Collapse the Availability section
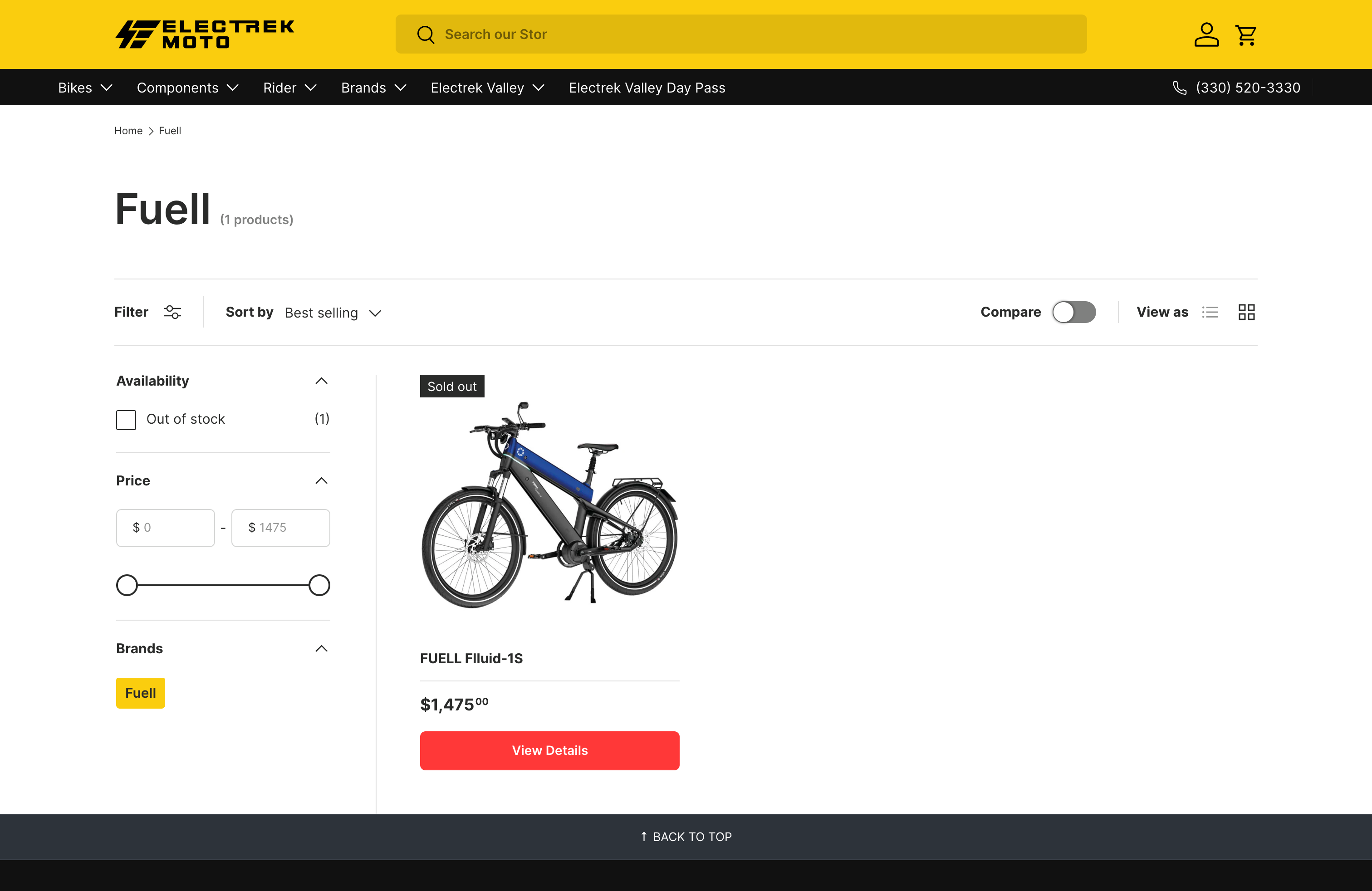The height and width of the screenshot is (891, 1372). click(x=322, y=380)
